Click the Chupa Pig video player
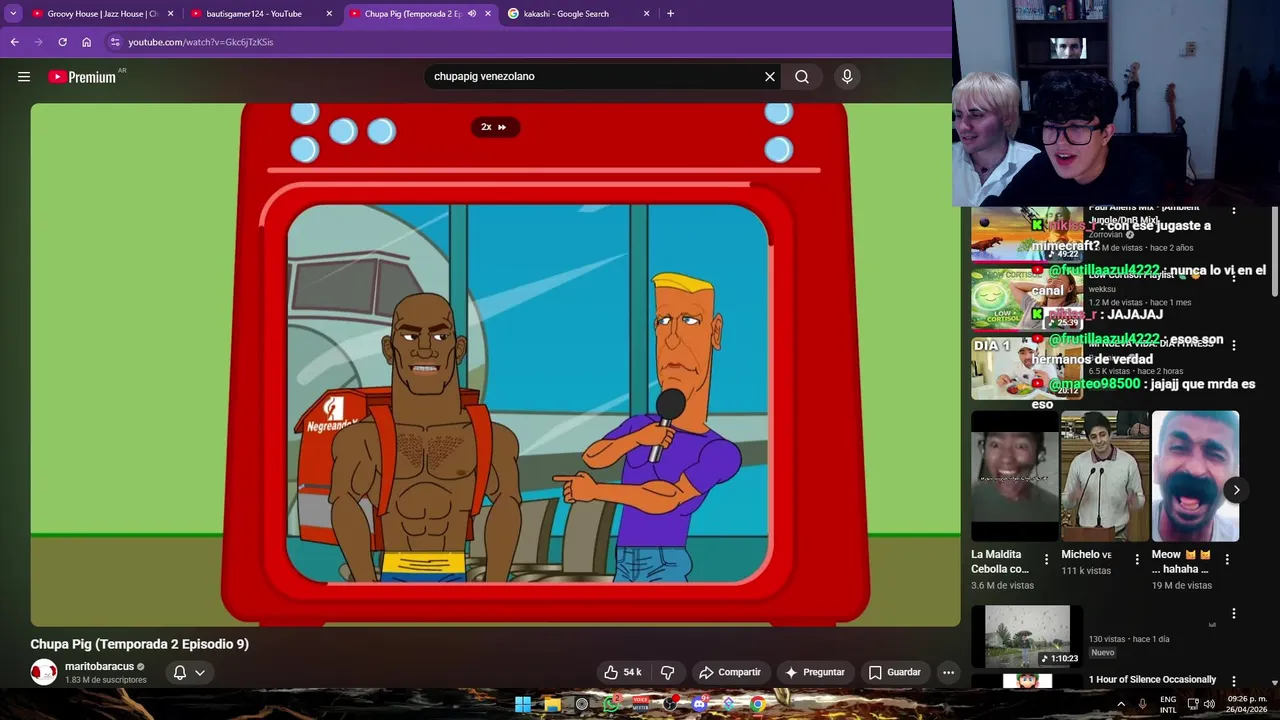 point(495,365)
